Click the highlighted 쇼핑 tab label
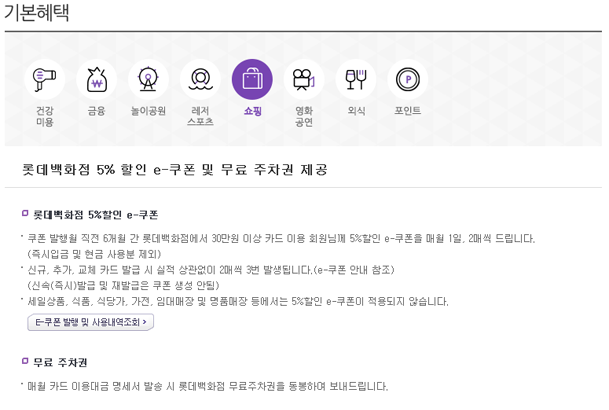The width and height of the screenshot is (609, 410). (x=252, y=111)
